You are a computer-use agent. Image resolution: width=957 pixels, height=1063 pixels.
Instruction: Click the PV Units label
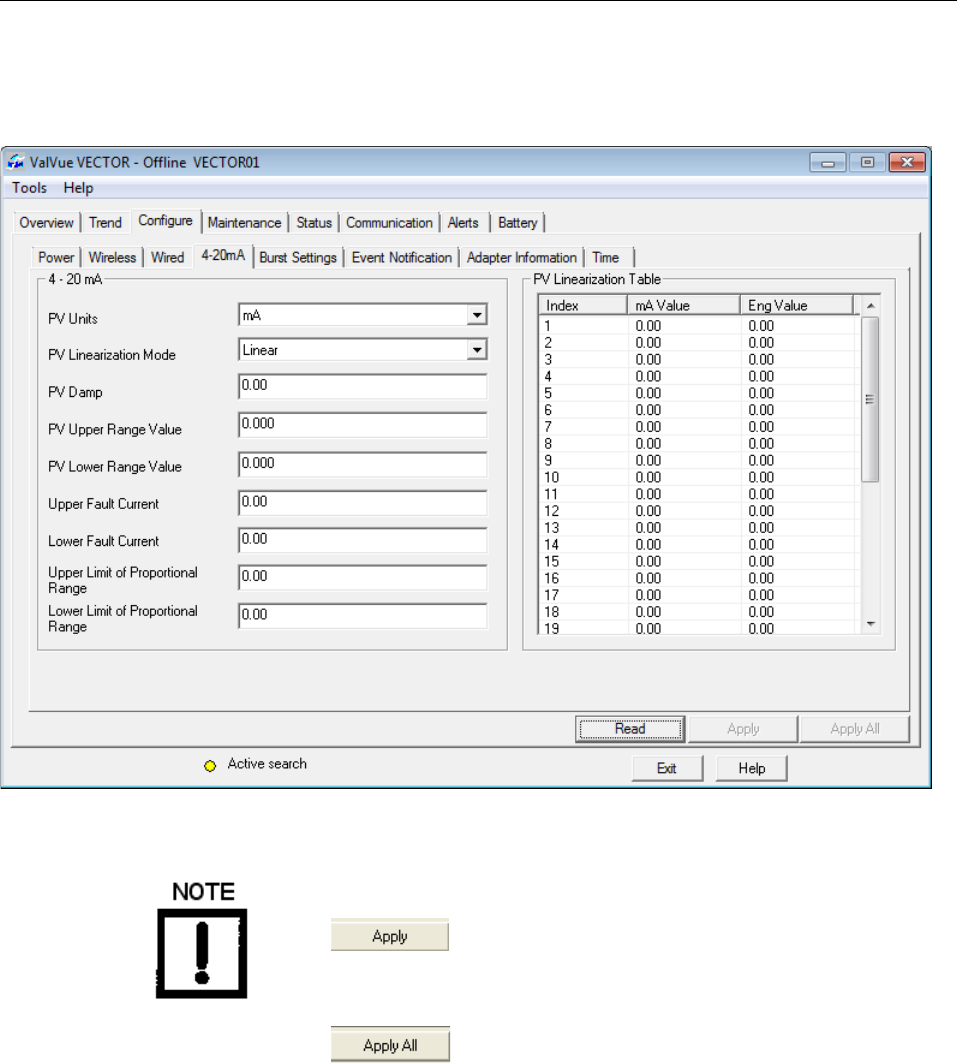point(73,319)
